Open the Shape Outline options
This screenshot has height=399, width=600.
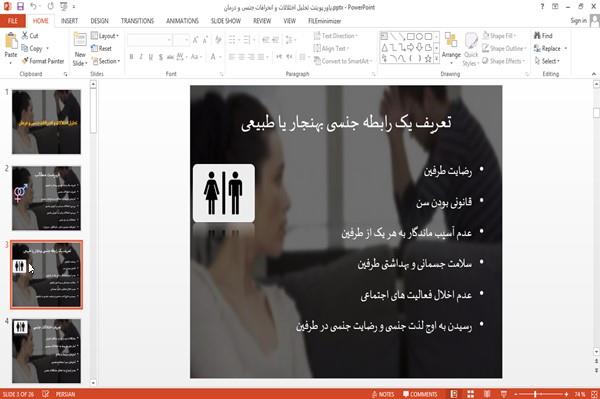[x=504, y=49]
